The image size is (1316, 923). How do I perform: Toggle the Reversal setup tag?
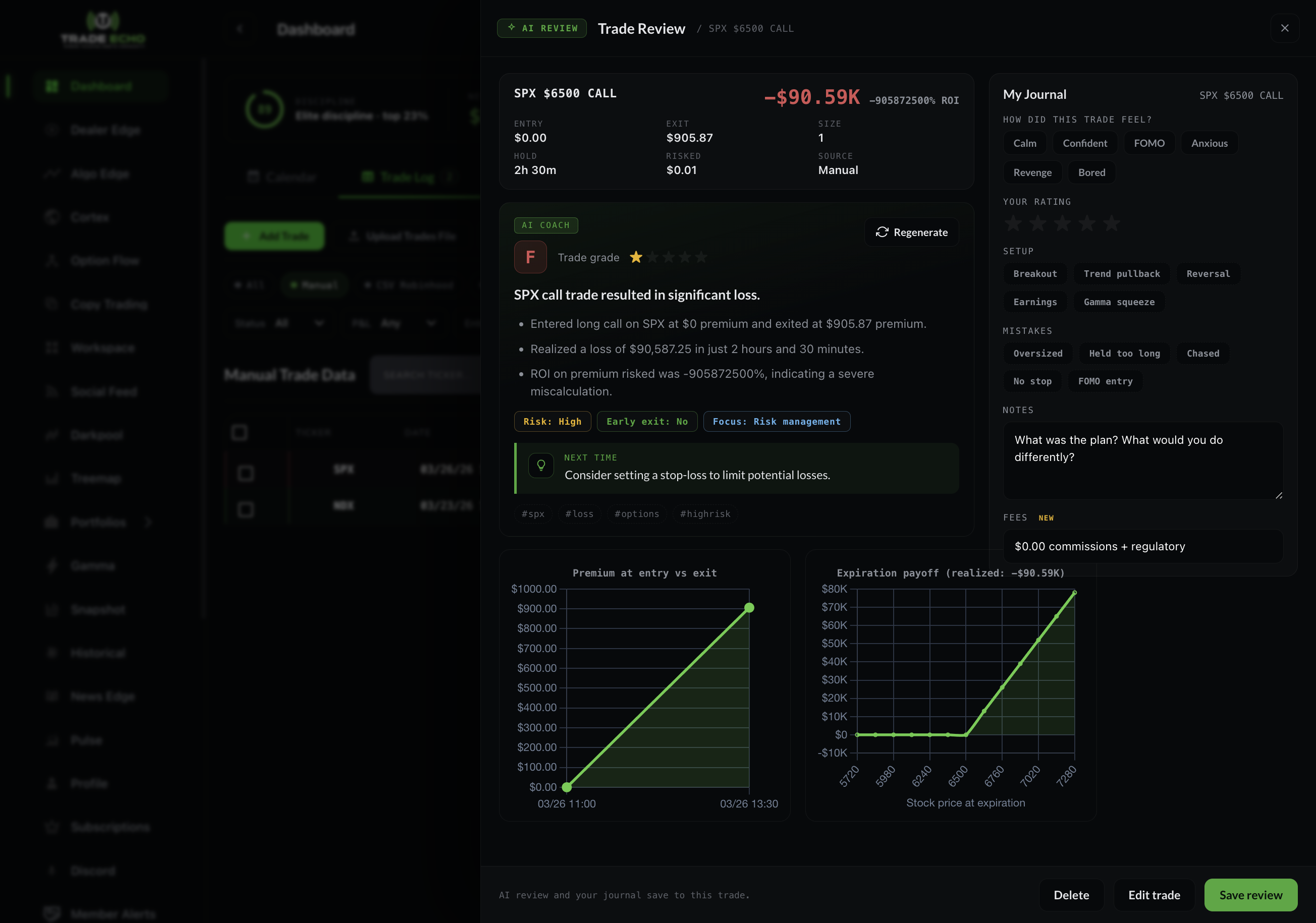pyautogui.click(x=1208, y=274)
